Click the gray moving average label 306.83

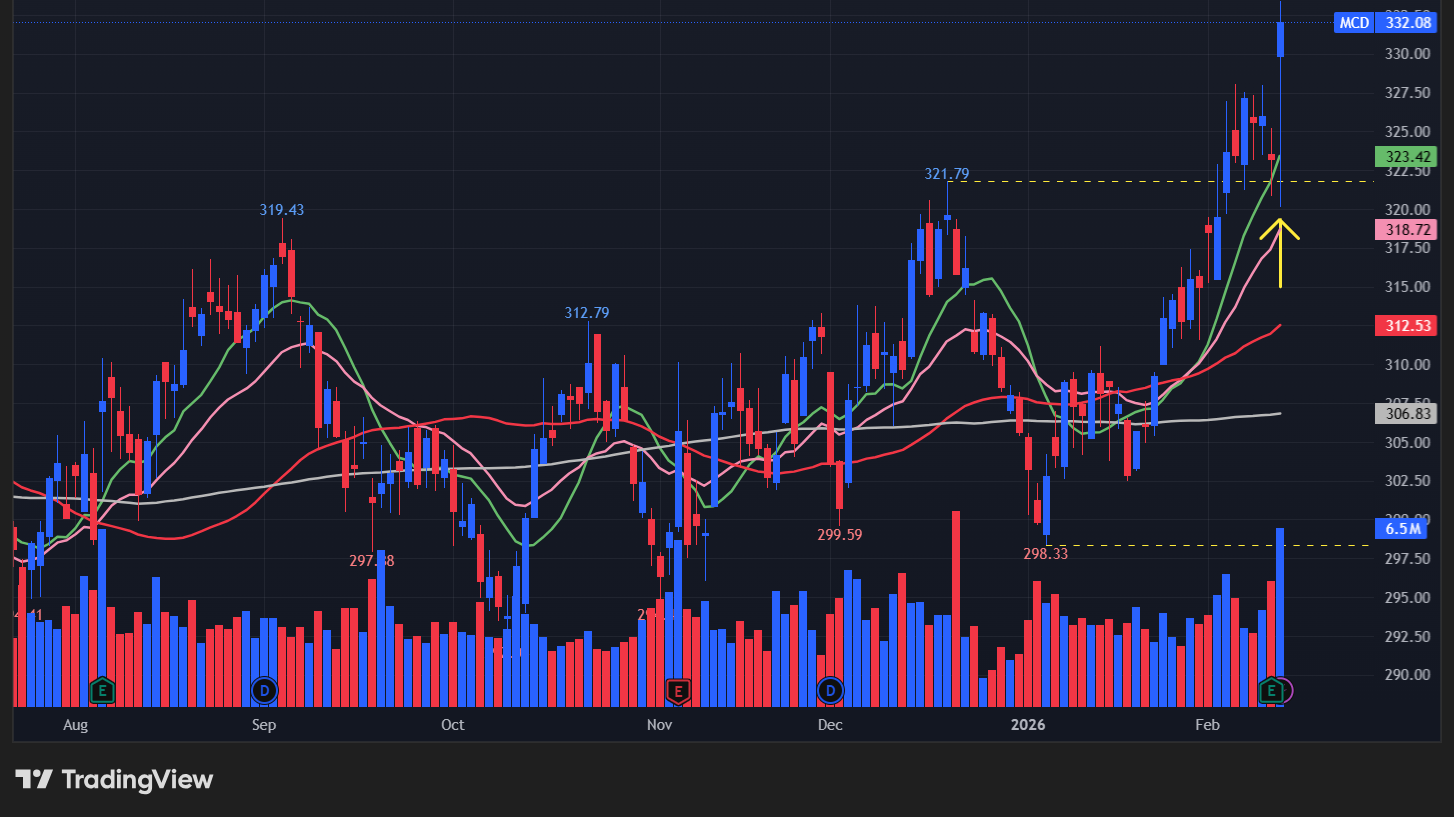pos(1406,413)
